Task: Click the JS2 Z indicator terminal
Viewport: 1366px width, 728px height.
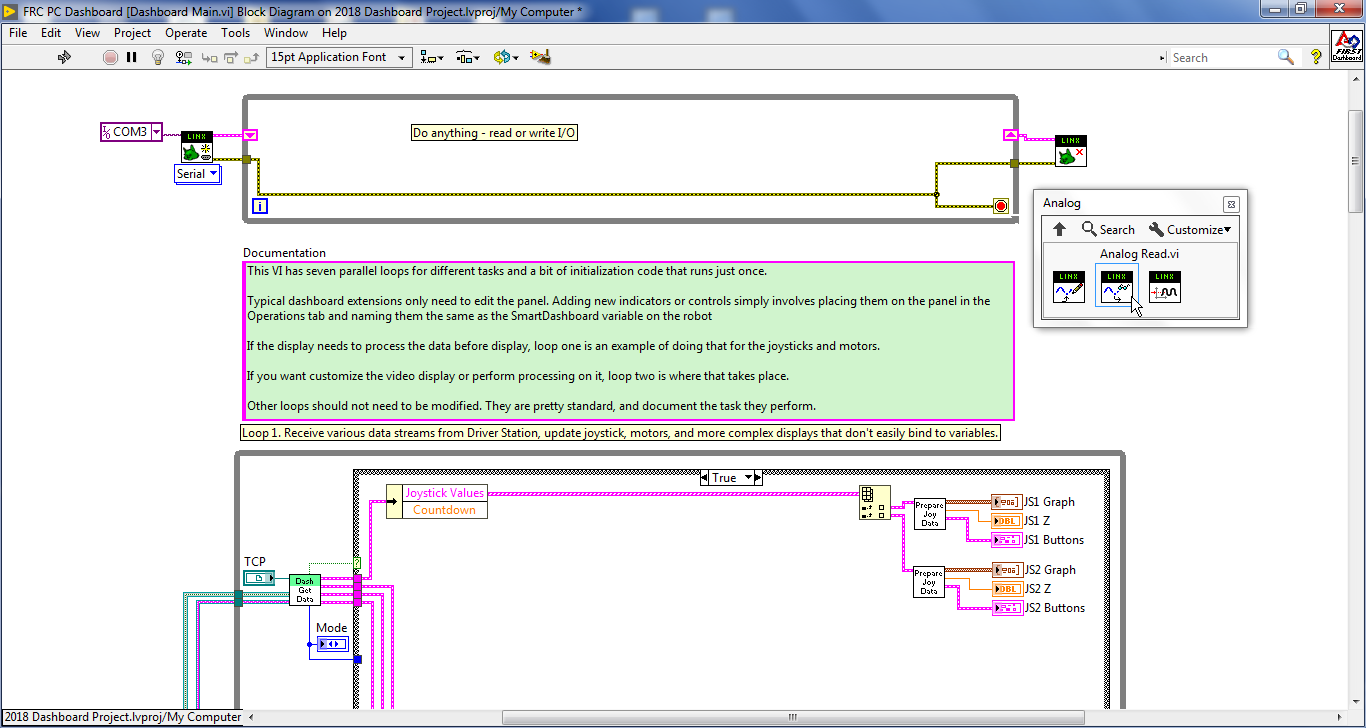Action: point(1006,589)
